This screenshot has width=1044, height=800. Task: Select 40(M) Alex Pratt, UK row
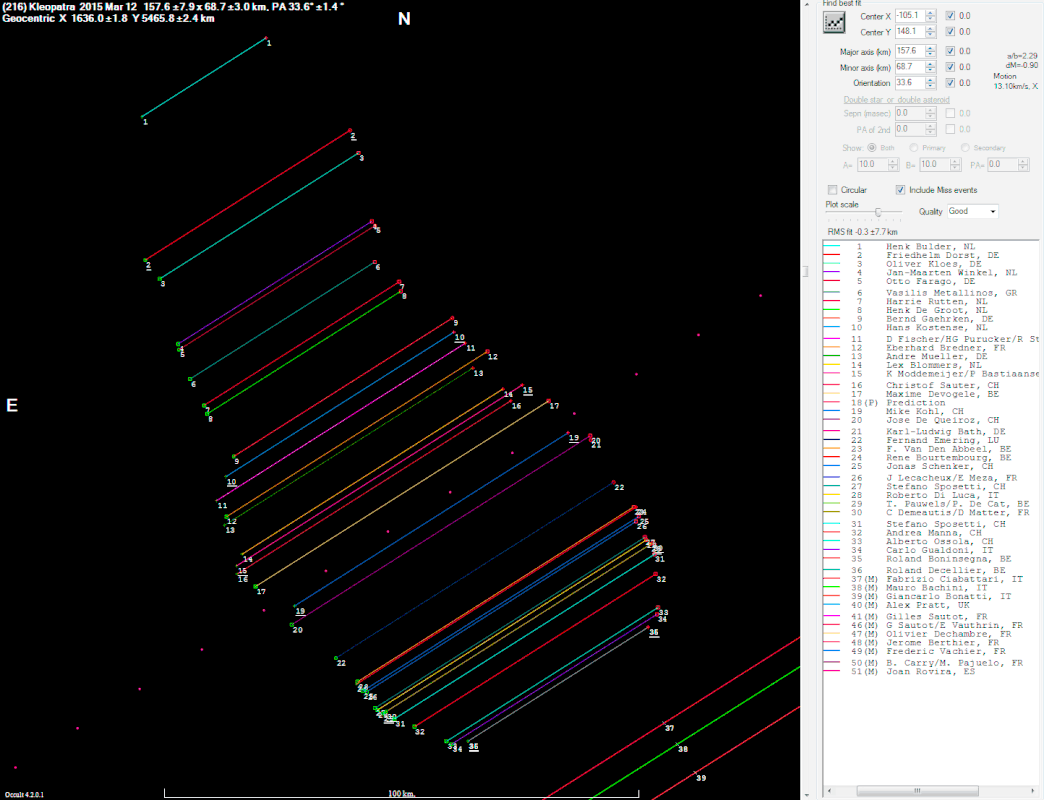[x=930, y=605]
